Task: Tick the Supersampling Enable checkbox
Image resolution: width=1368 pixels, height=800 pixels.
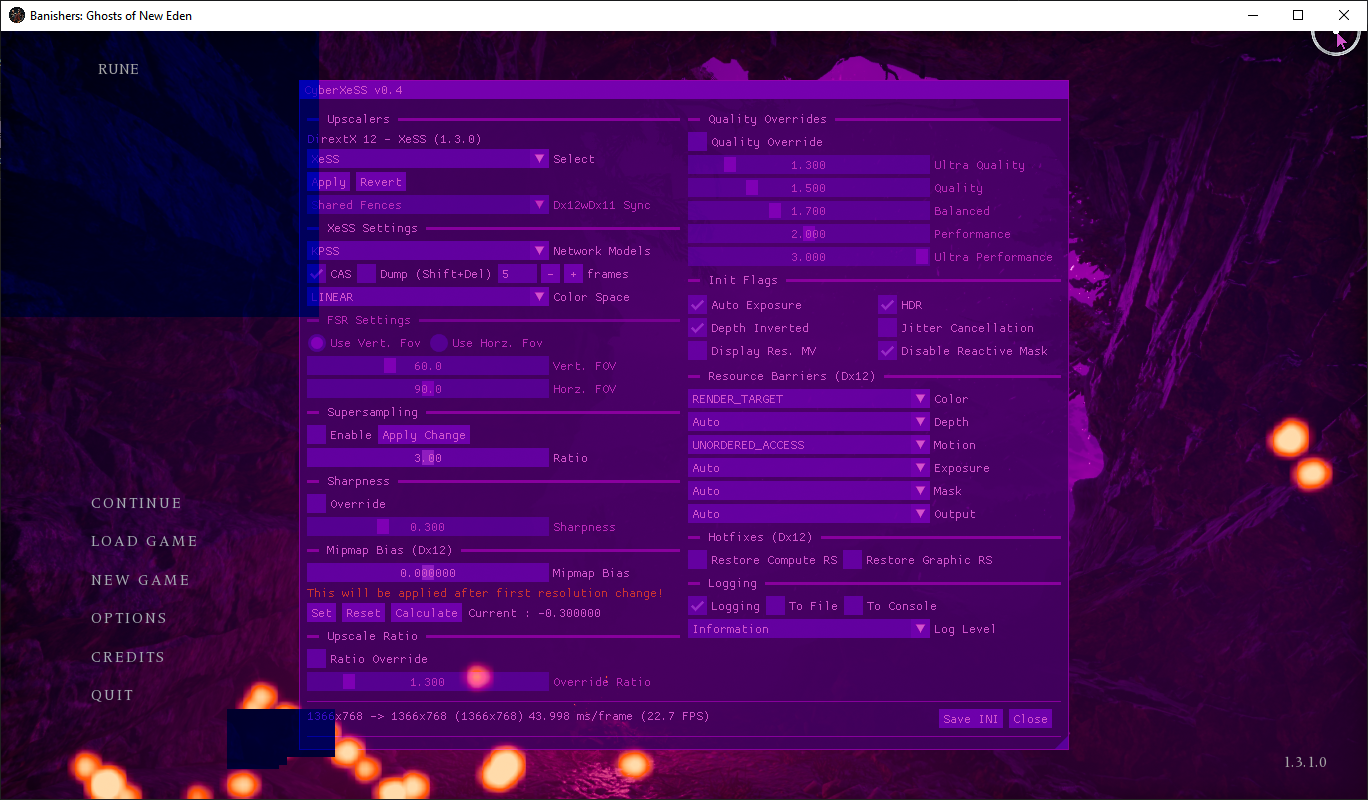Action: point(316,435)
